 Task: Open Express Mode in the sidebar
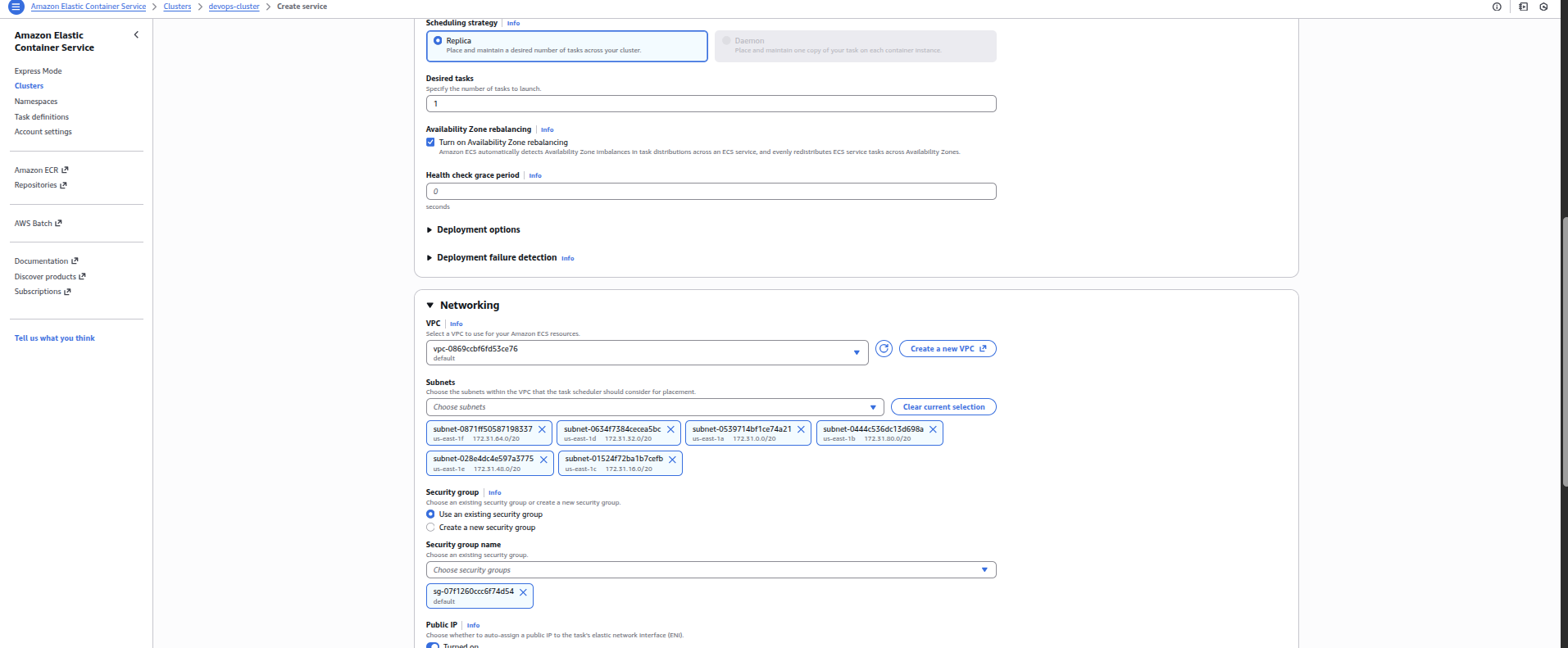pos(38,71)
